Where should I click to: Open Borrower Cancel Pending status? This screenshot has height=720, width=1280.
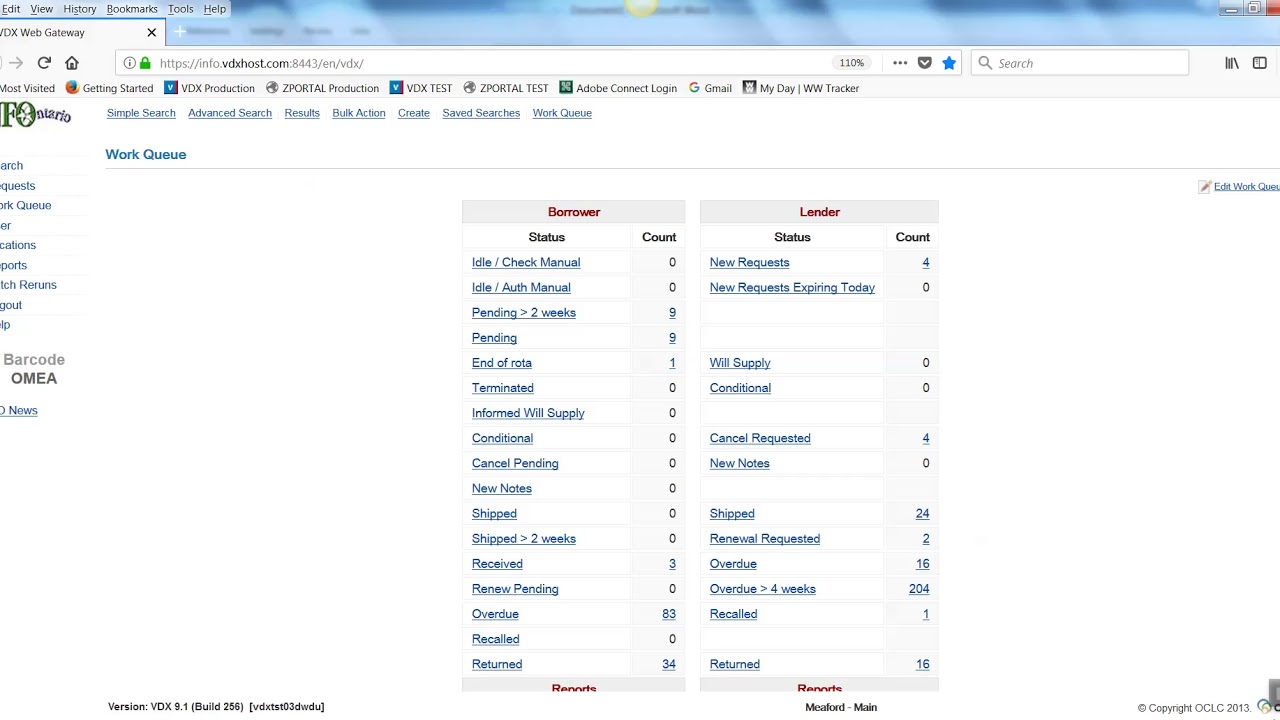coord(515,463)
